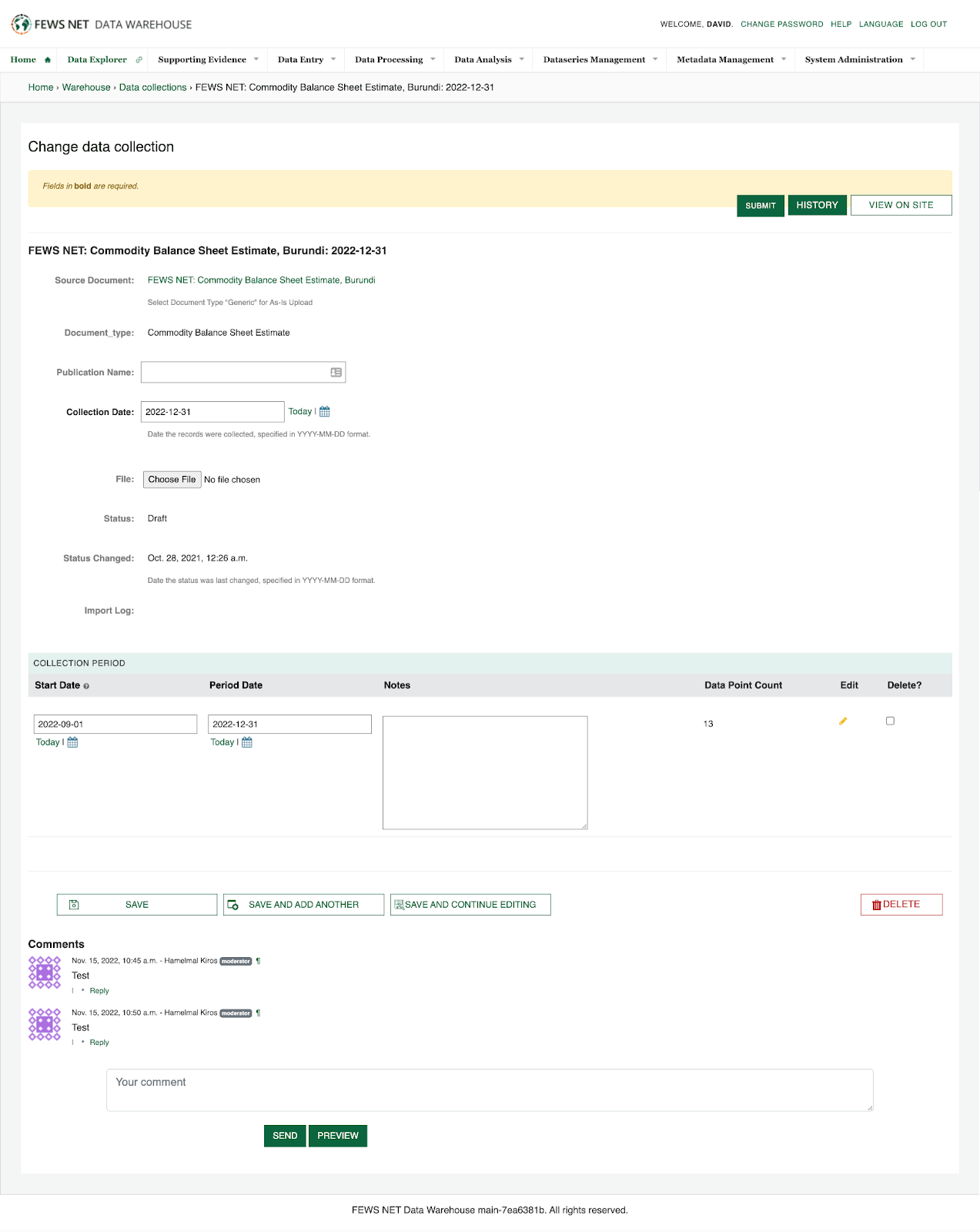Image resolution: width=980 pixels, height=1232 pixels.
Task: Open the Supporting Evidence menu
Action: [208, 60]
